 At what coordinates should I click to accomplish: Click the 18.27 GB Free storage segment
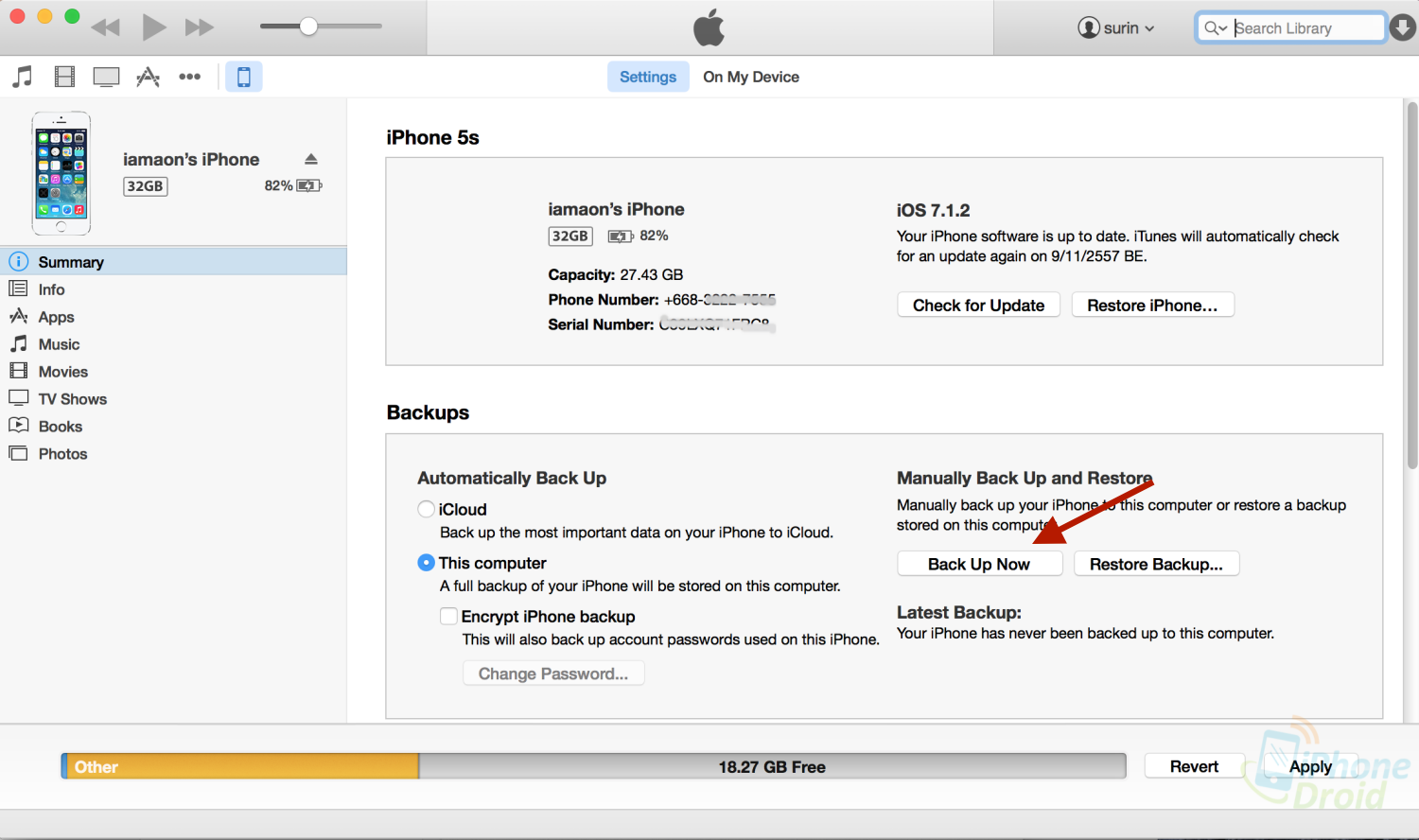(772, 766)
